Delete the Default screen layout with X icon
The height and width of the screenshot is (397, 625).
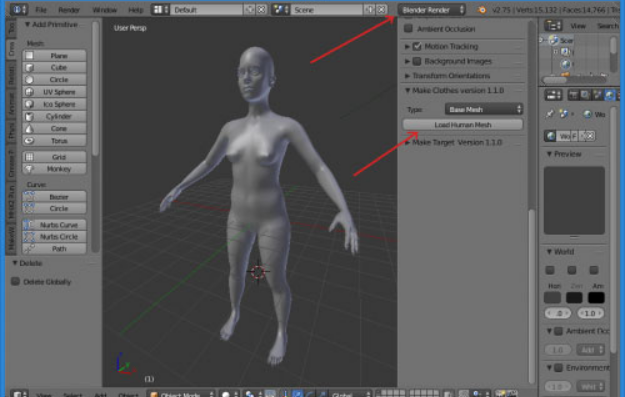click(x=261, y=9)
